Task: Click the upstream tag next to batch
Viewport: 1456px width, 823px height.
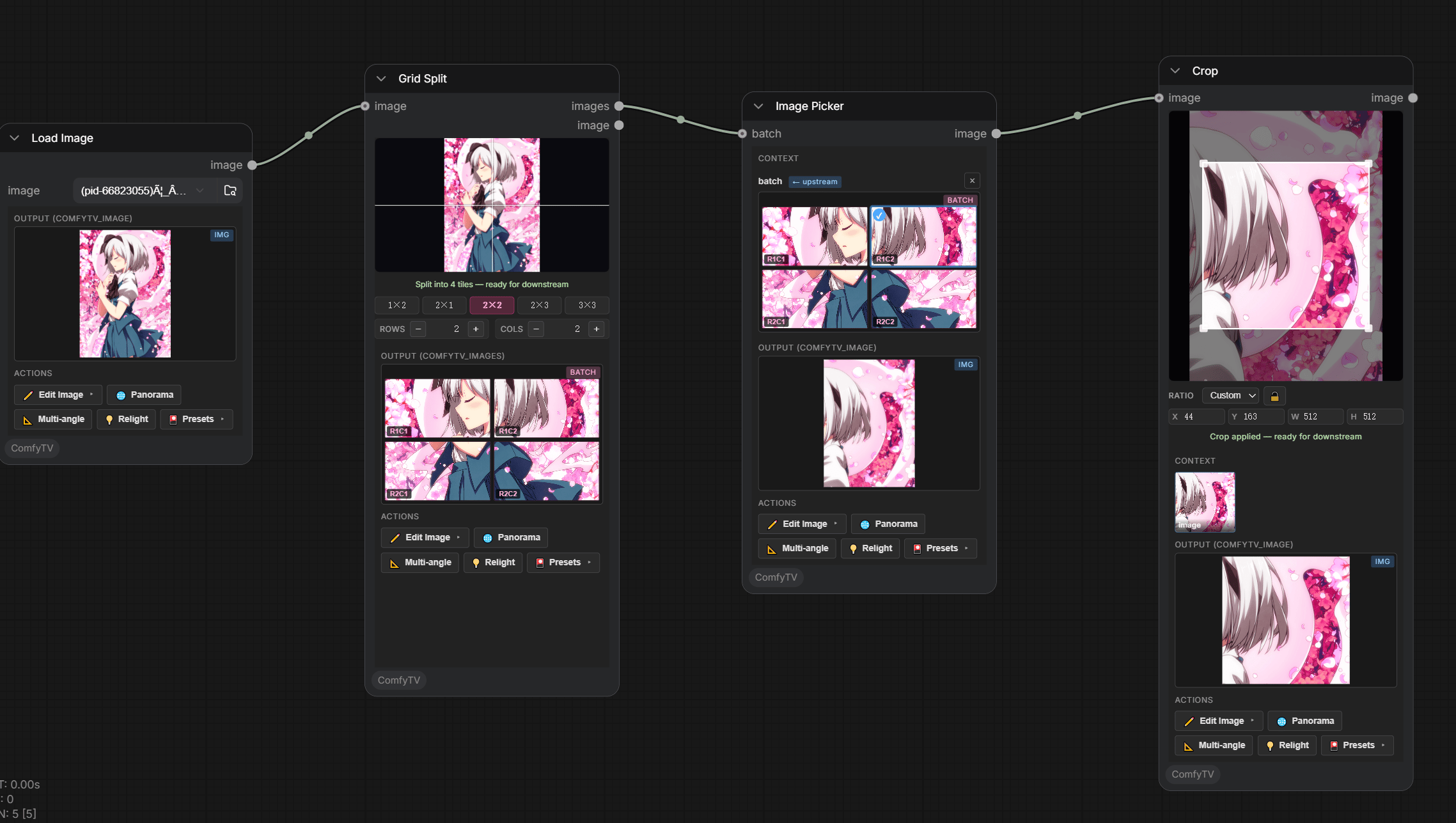Action: pos(815,182)
